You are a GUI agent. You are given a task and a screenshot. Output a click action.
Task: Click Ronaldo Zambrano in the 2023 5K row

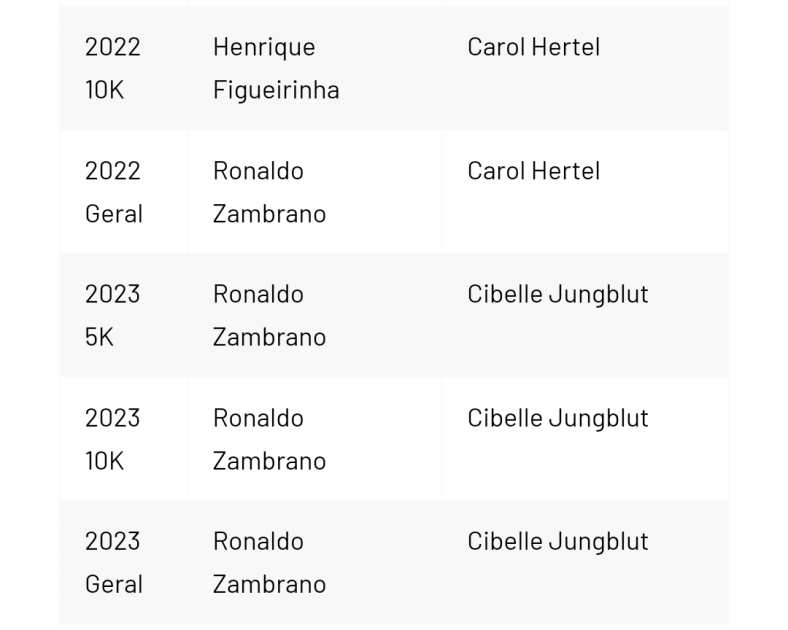coord(268,315)
